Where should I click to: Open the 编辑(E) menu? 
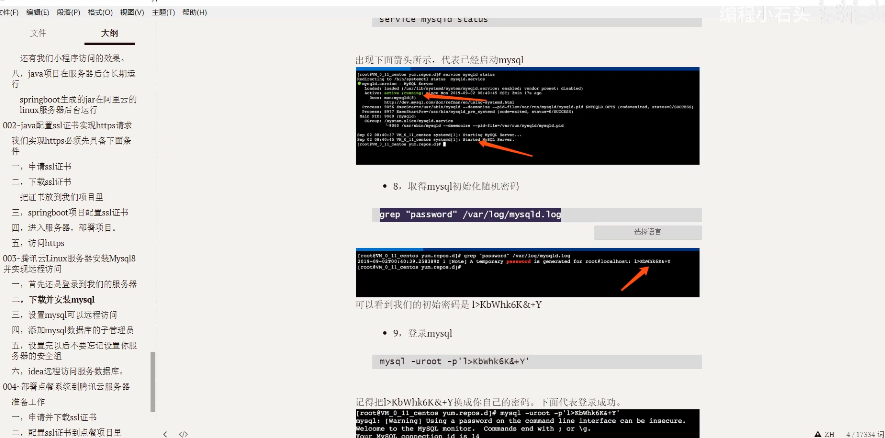click(x=37, y=12)
